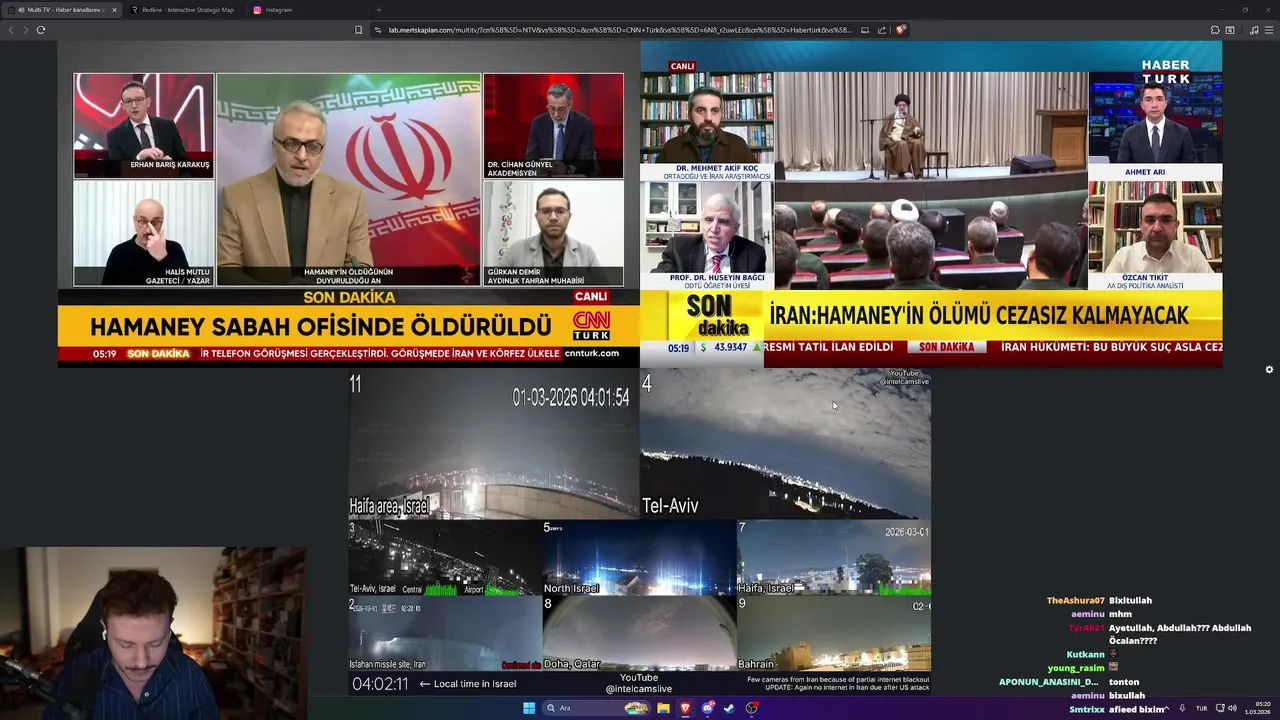Open Multi TV settings gear
Viewport: 1280px width, 720px height.
coord(1269,369)
